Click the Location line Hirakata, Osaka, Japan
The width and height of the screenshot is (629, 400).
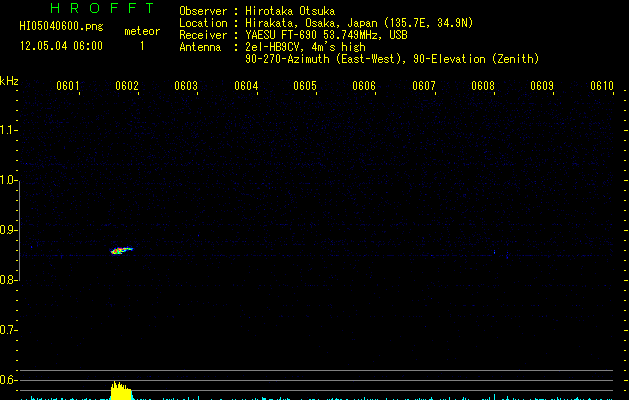pyautogui.click(x=359, y=23)
